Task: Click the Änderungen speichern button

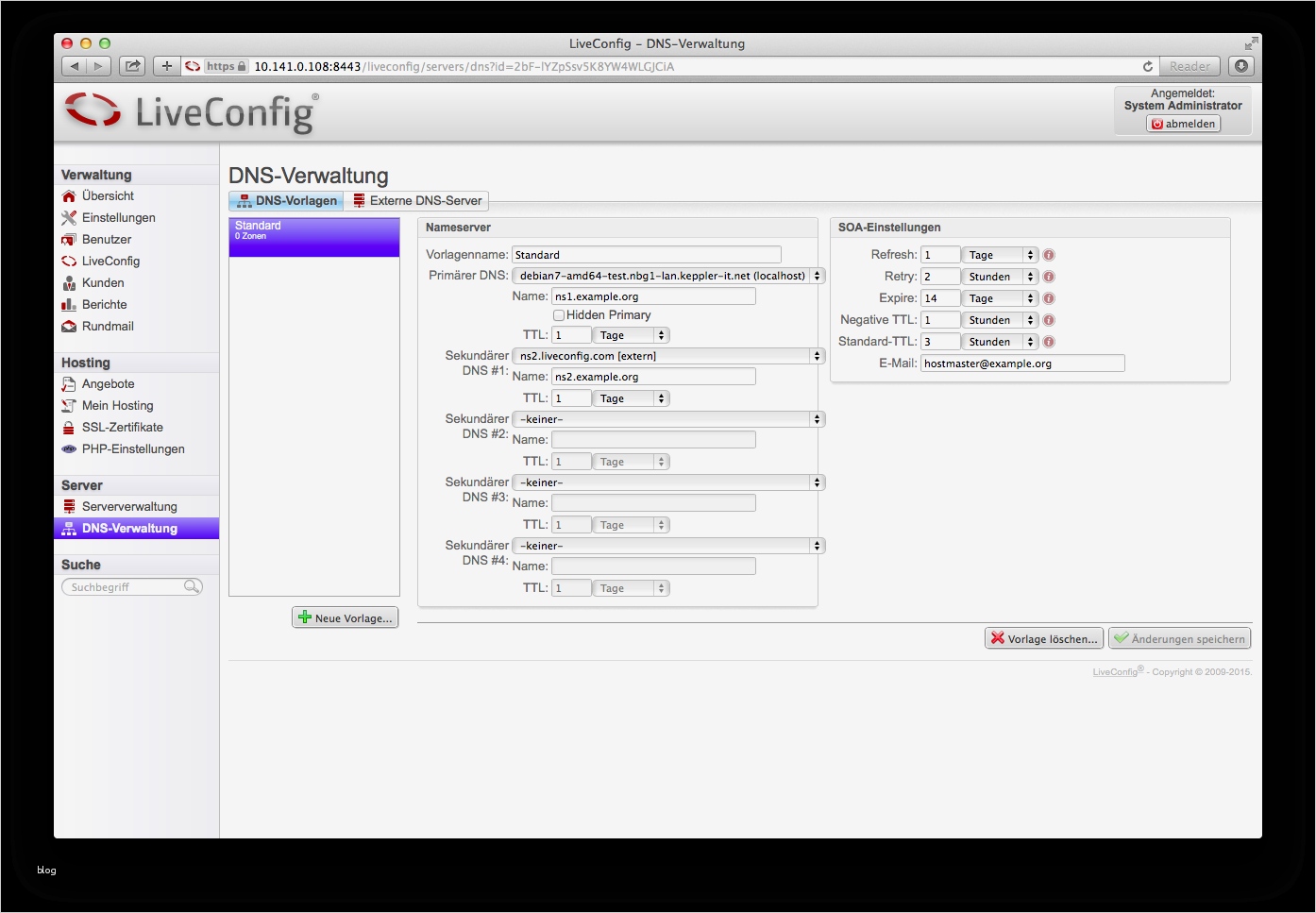Action: pos(1180,638)
